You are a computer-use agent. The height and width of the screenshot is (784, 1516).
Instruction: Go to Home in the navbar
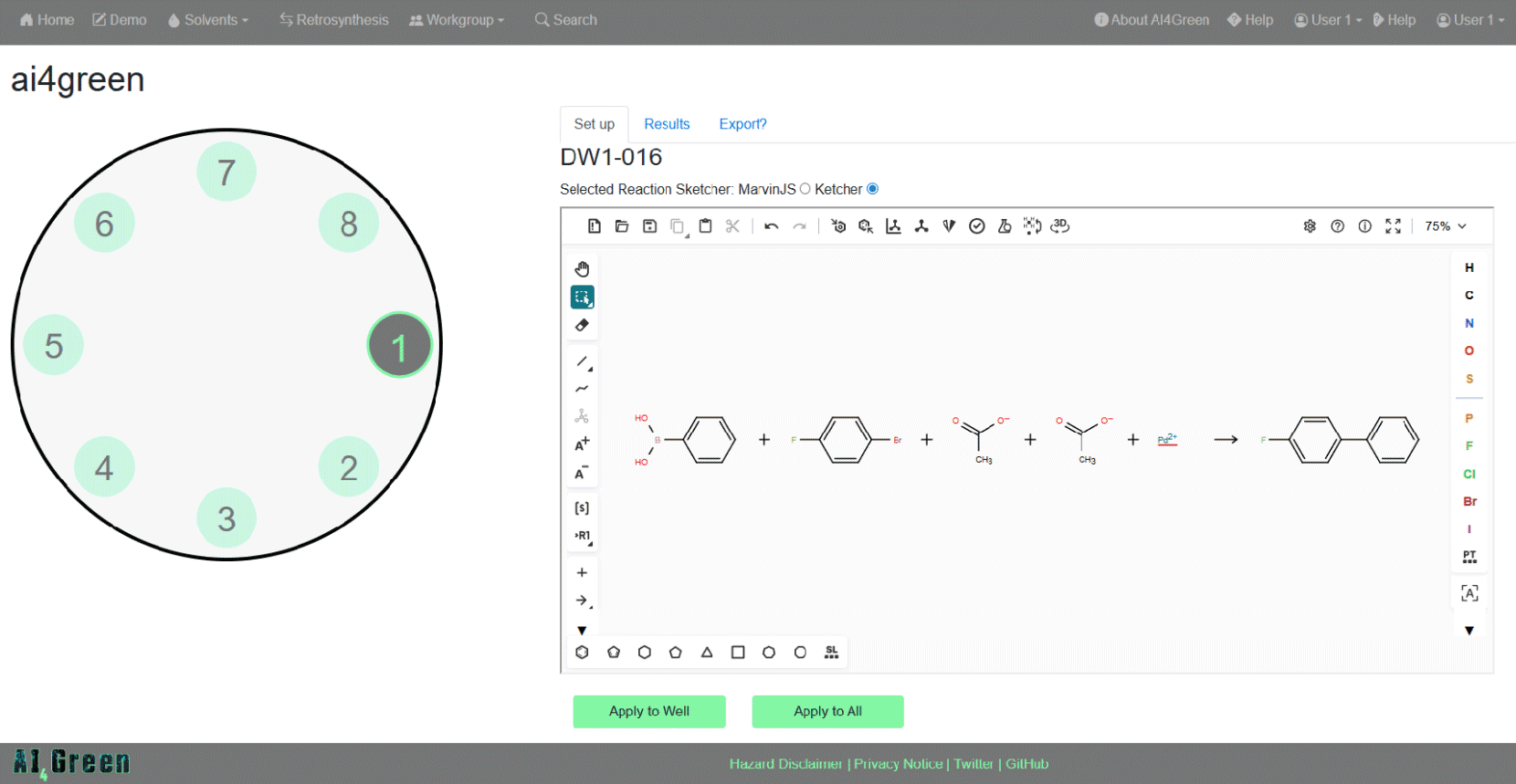click(x=47, y=20)
